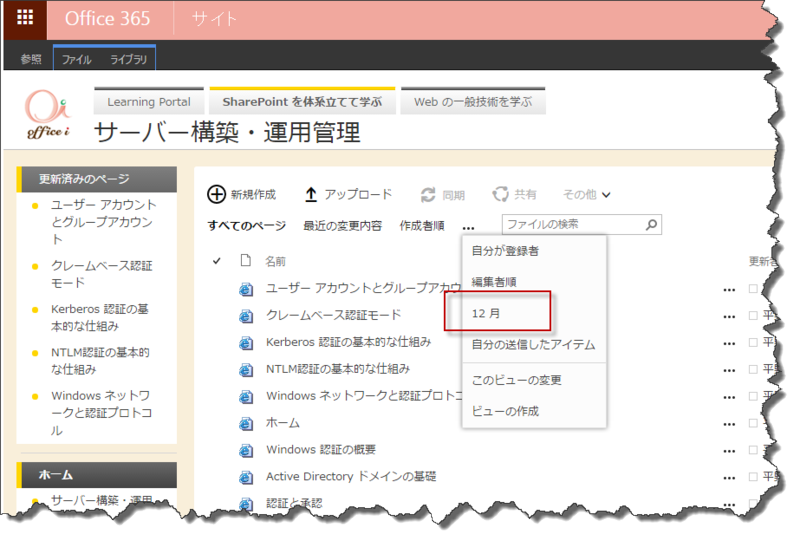Screen dimensions: 800x541
Task: Tick the checkbox in Kerberos 認証 row
Action: [x=753, y=342]
